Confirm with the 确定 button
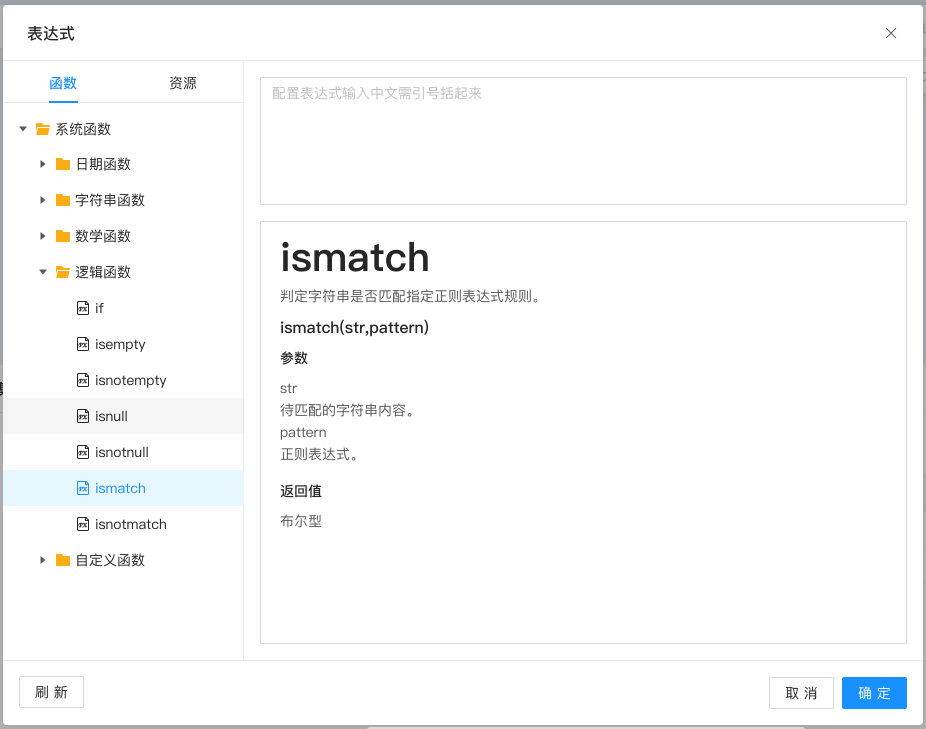 coord(874,693)
